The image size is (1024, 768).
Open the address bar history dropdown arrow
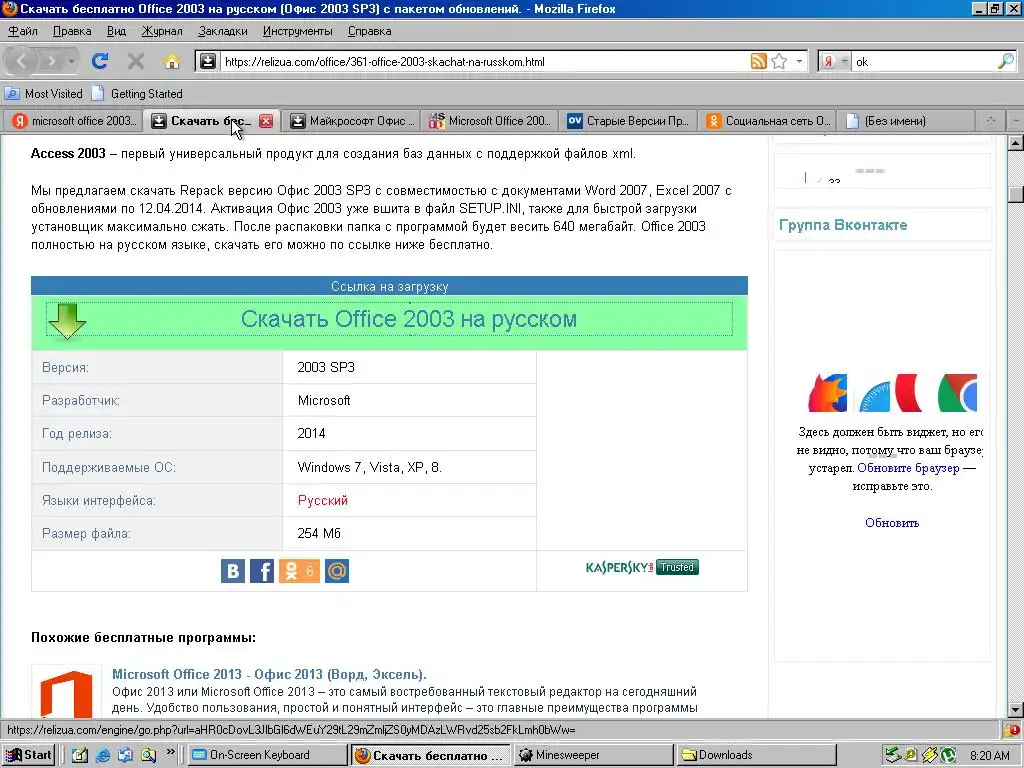coord(799,61)
